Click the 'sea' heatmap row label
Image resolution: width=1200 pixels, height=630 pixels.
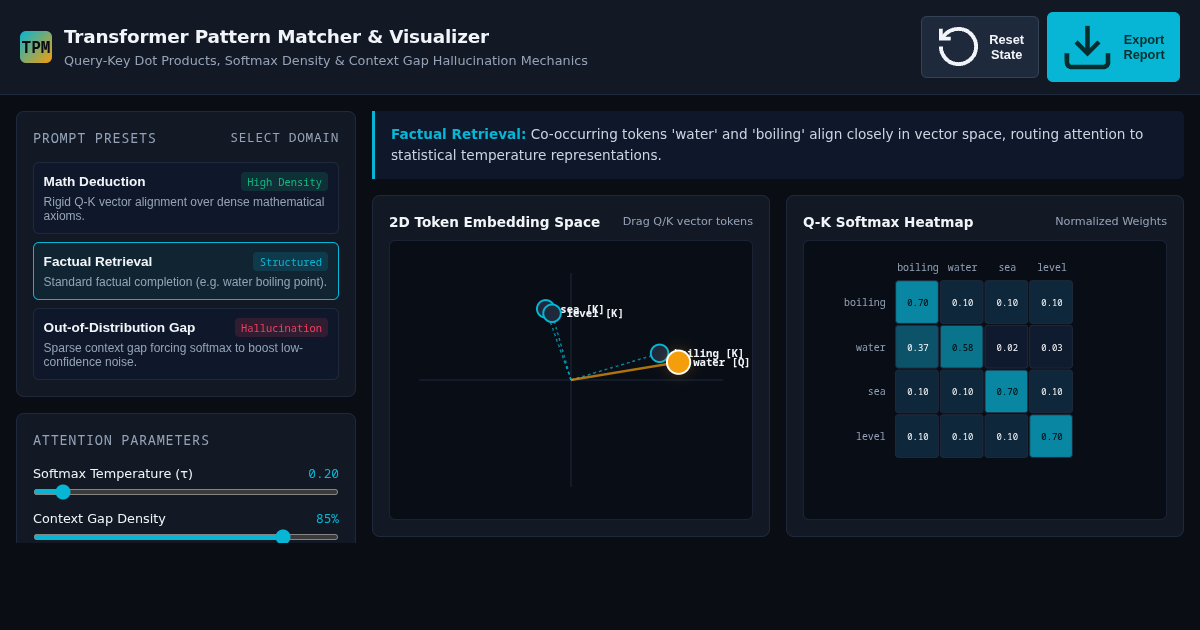[x=877, y=392]
